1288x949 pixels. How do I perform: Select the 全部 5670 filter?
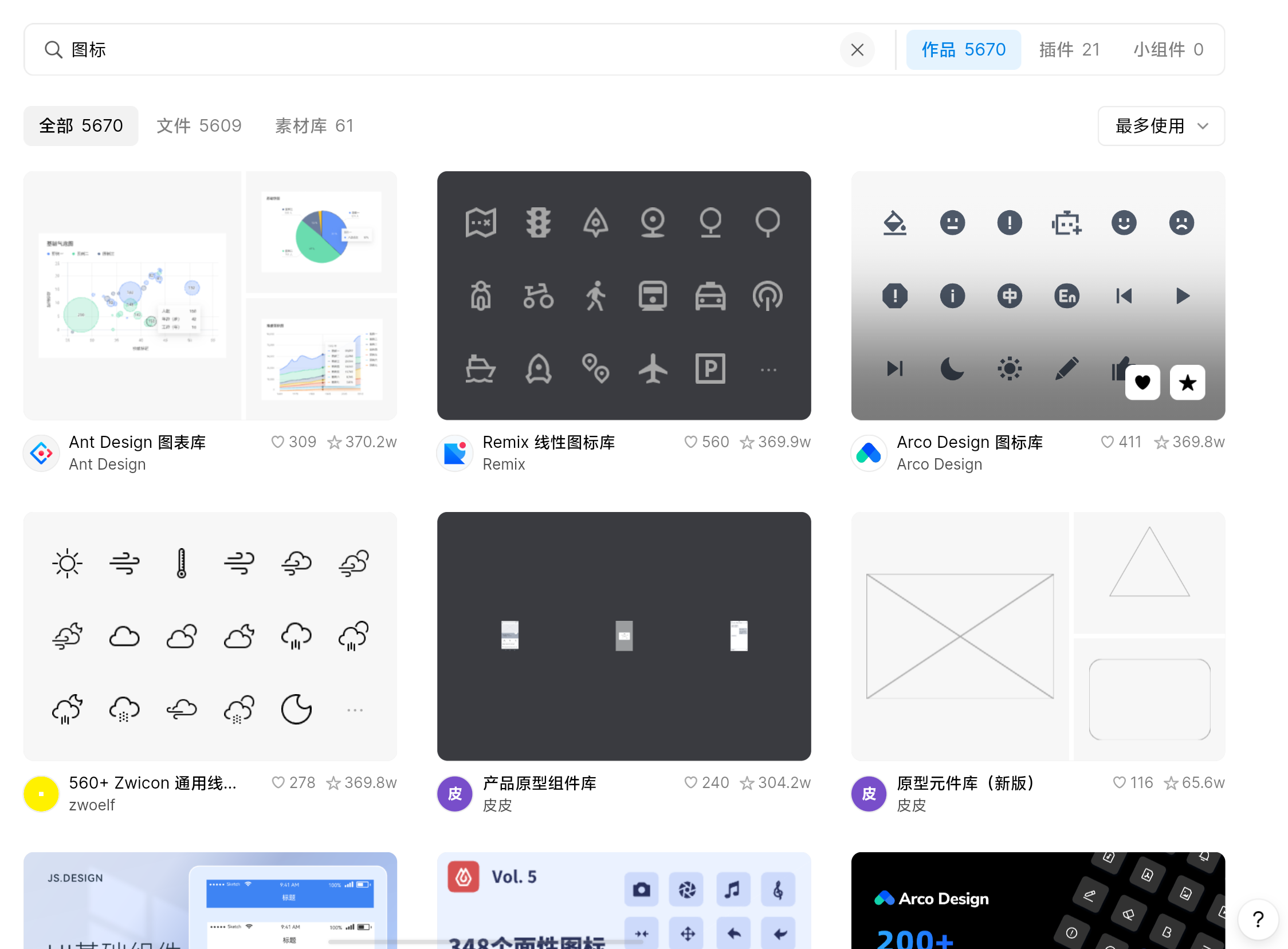pos(81,126)
